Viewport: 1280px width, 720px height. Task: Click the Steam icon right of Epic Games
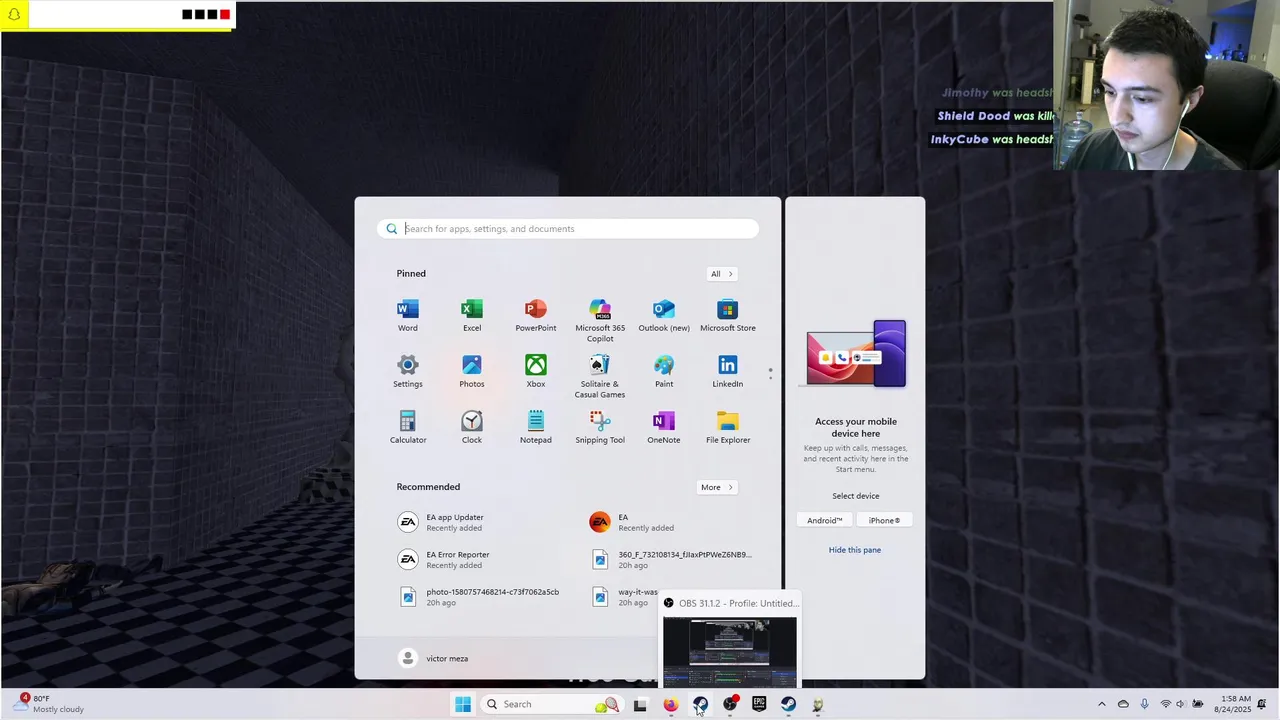(x=789, y=704)
